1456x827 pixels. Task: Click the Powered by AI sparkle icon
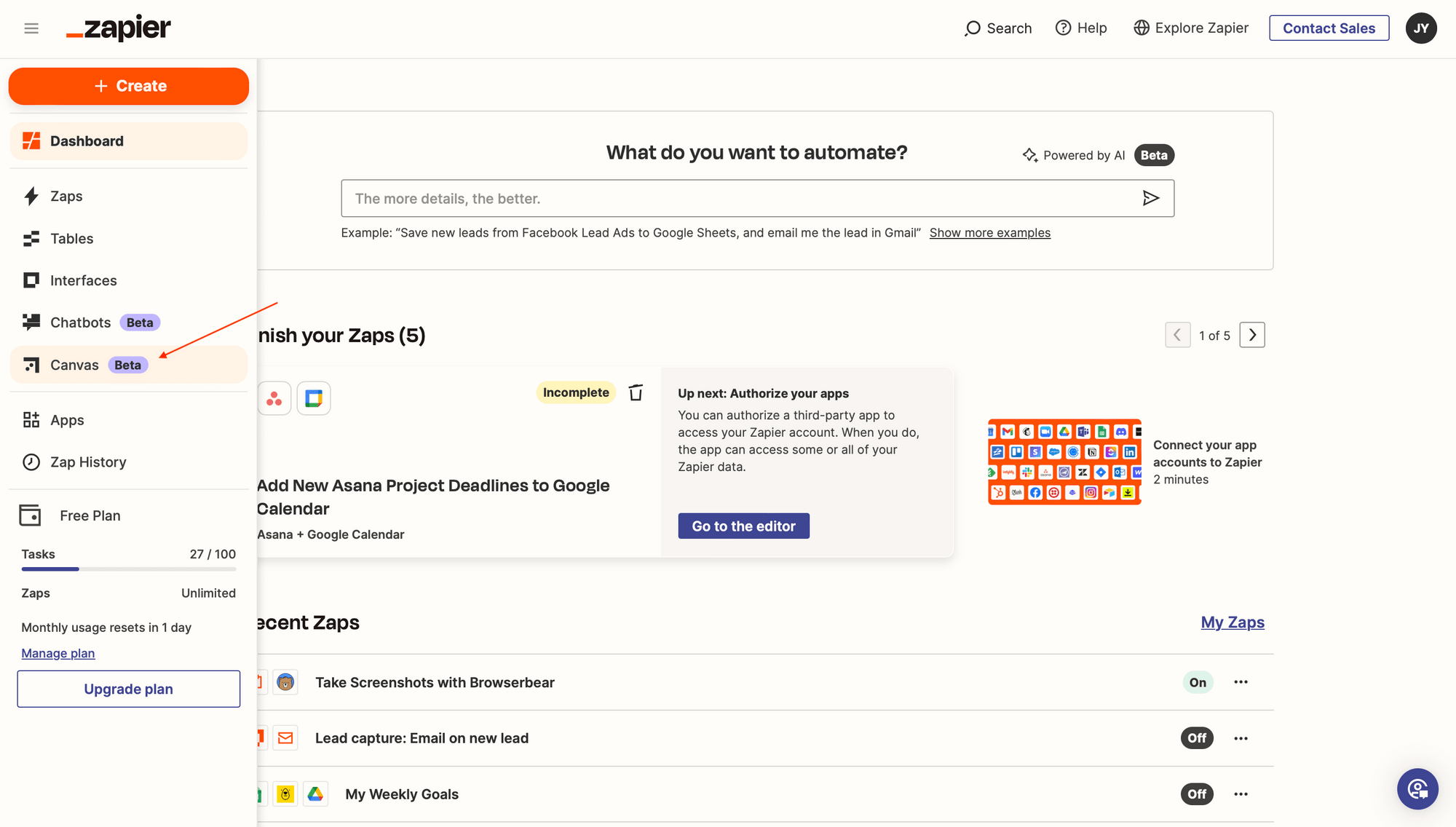pyautogui.click(x=1029, y=155)
